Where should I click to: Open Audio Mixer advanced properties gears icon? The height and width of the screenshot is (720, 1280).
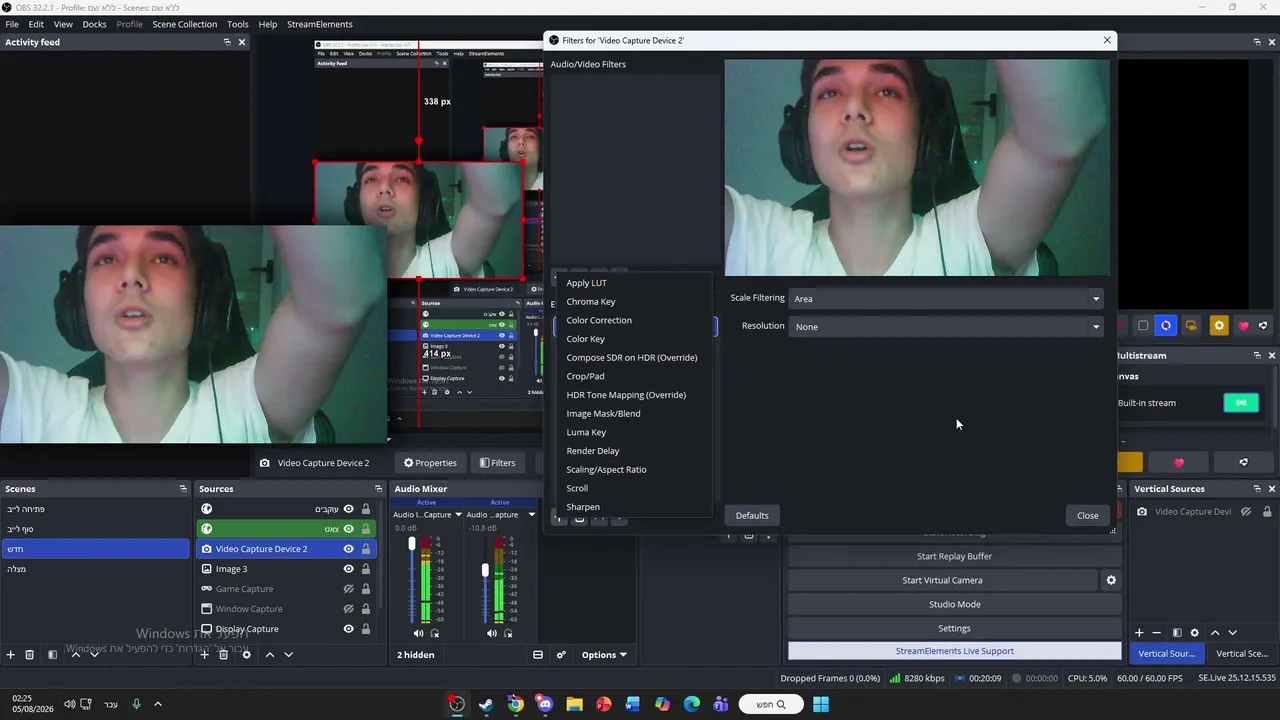561,655
